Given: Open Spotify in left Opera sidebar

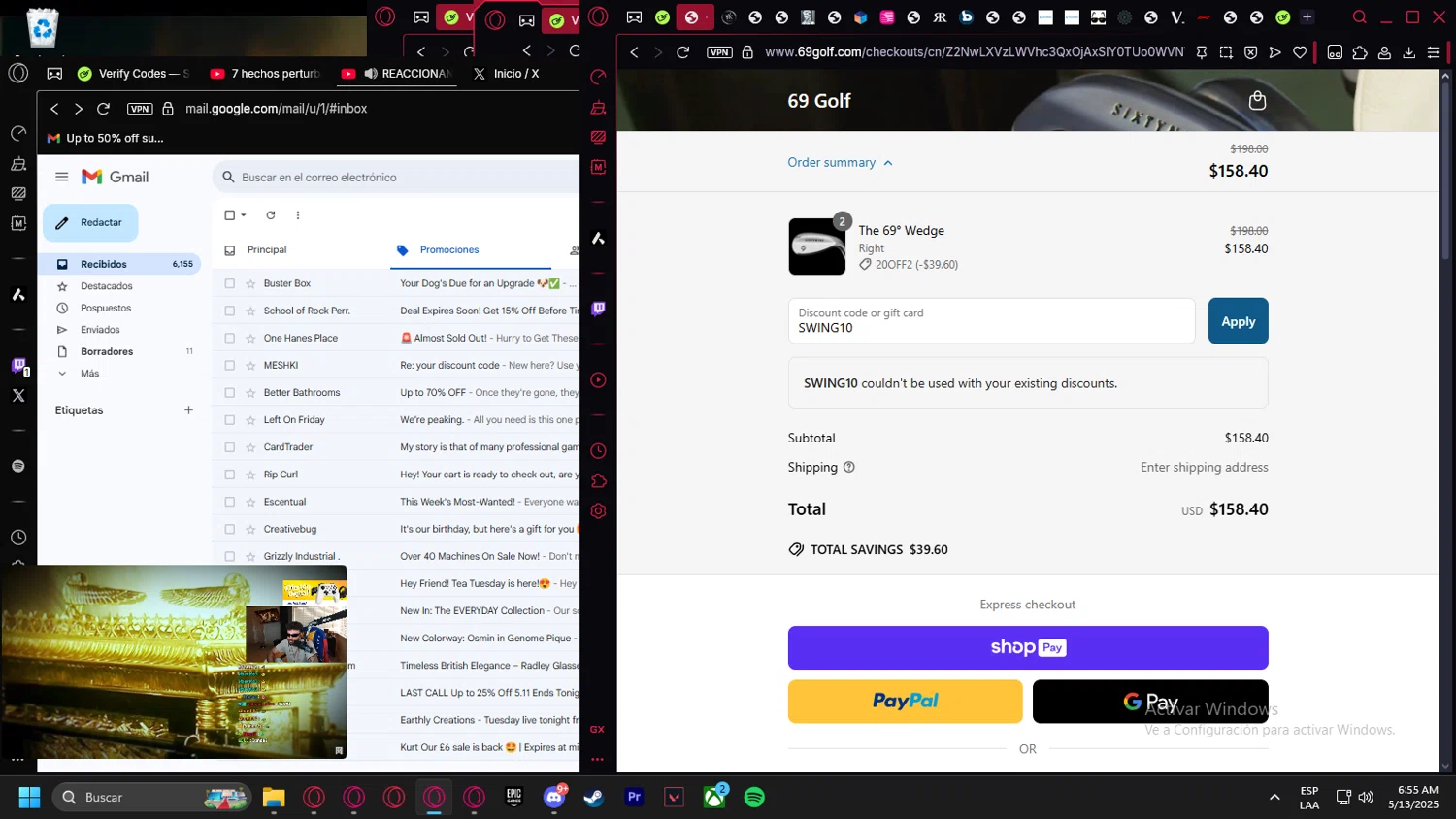Looking at the screenshot, I should (x=18, y=467).
